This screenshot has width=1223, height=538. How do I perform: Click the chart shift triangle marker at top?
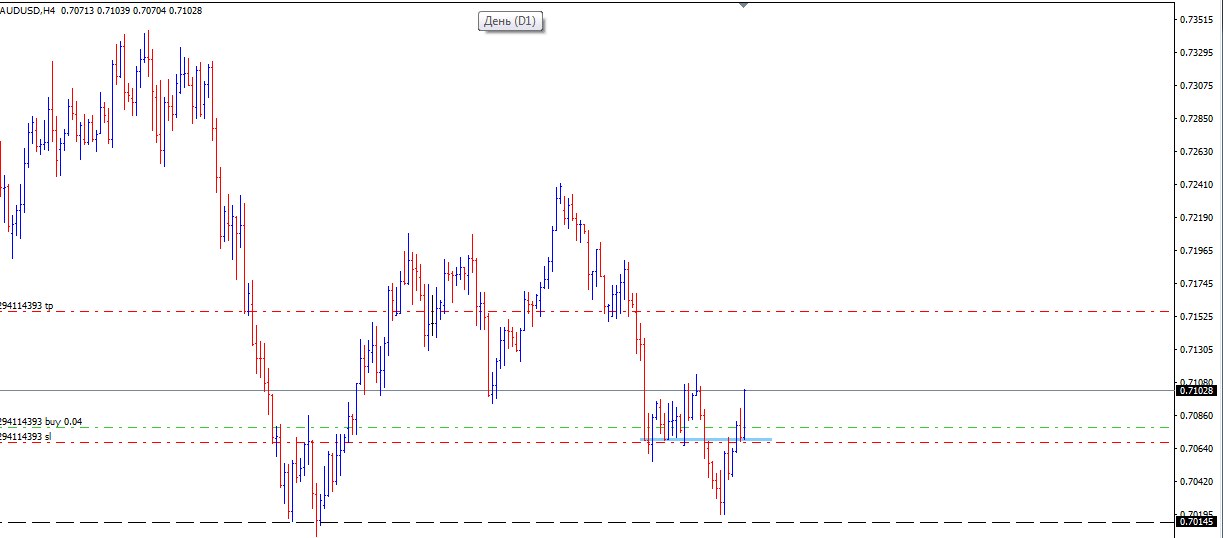point(743,5)
